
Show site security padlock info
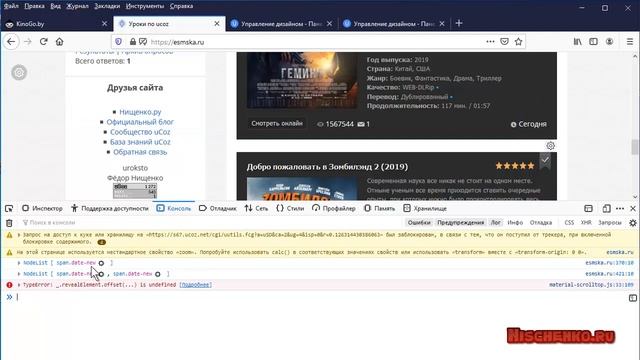133,42
